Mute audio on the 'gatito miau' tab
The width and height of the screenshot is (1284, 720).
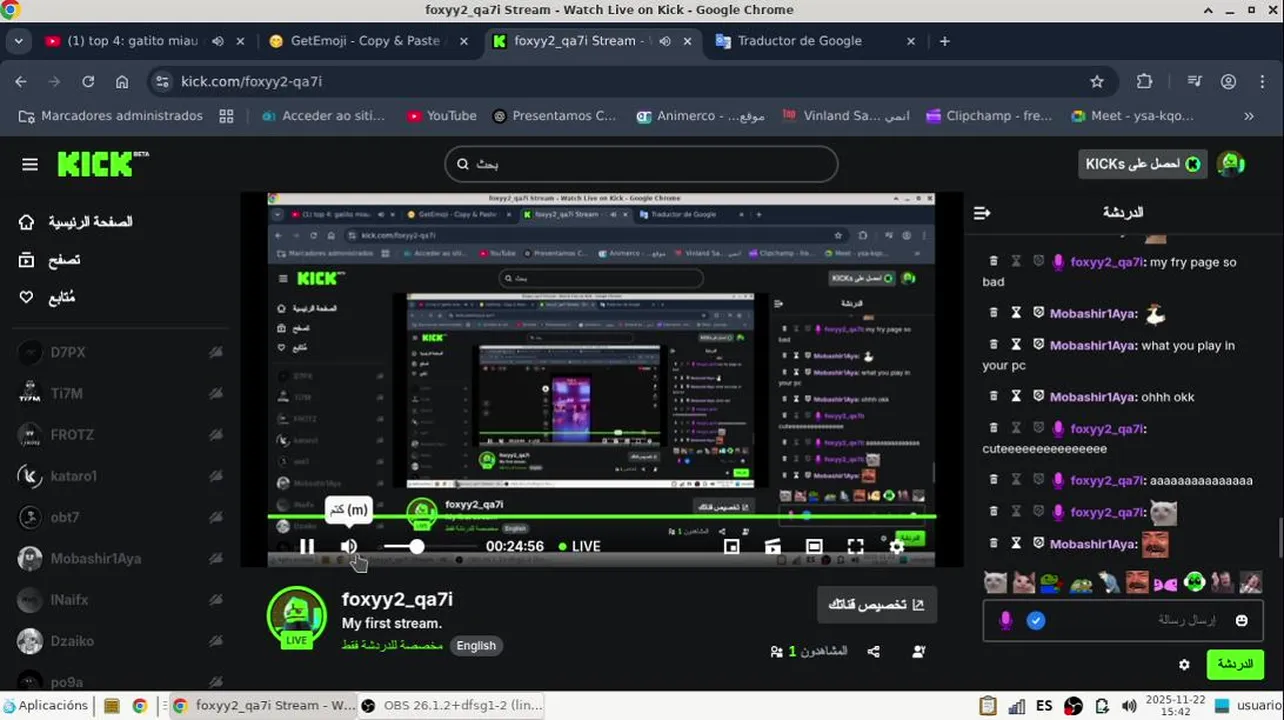pyautogui.click(x=217, y=41)
